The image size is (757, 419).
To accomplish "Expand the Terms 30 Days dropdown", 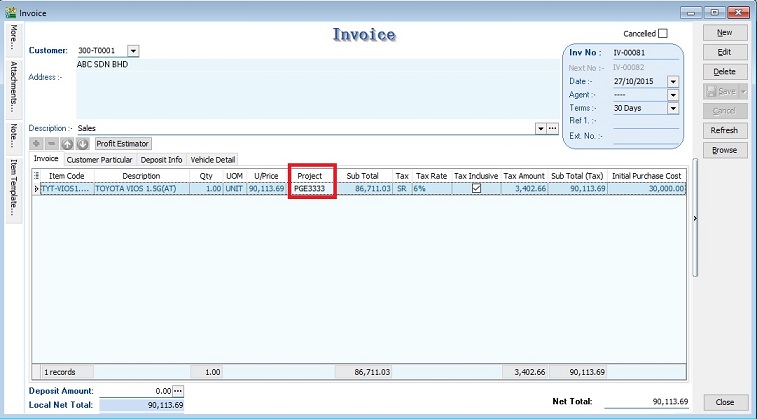I will tap(673, 108).
